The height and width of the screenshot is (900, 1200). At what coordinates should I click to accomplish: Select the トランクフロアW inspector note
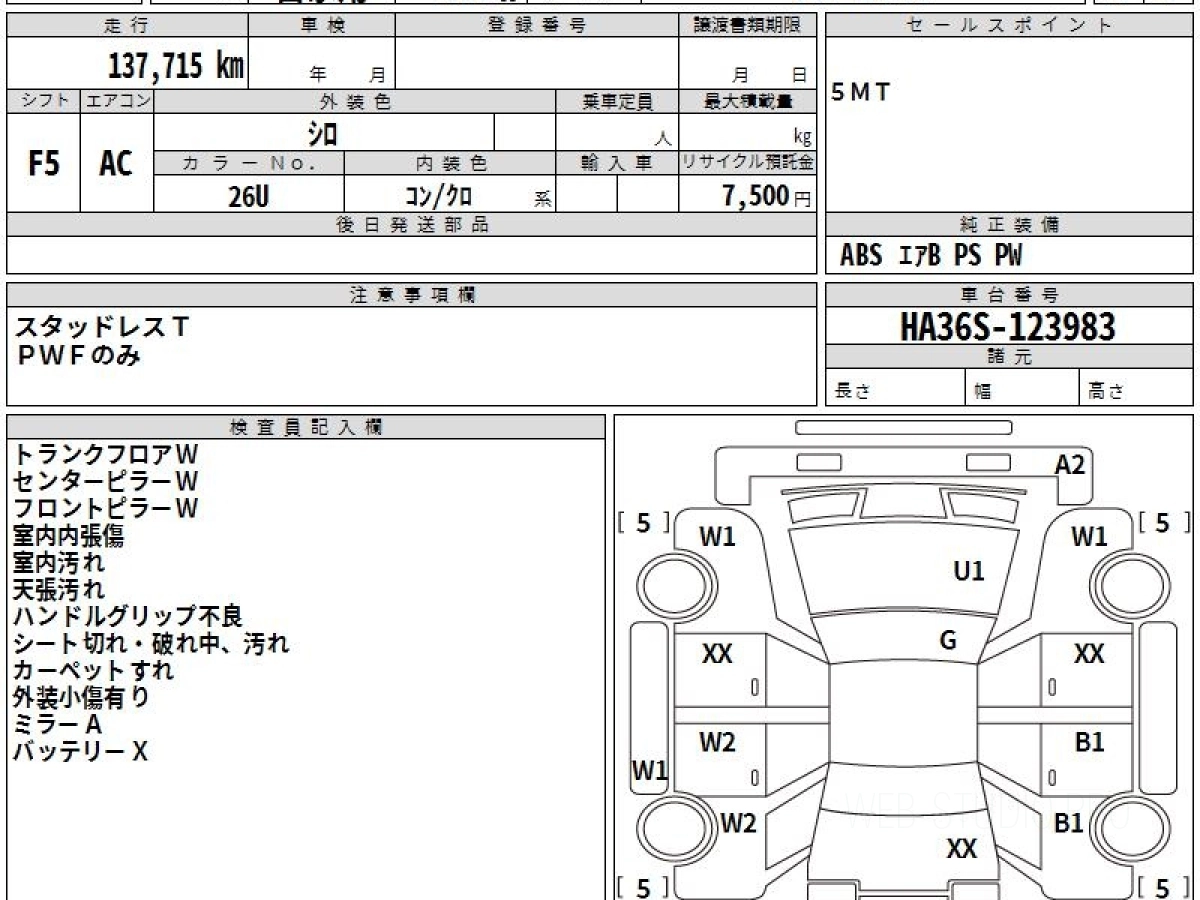[x=106, y=455]
